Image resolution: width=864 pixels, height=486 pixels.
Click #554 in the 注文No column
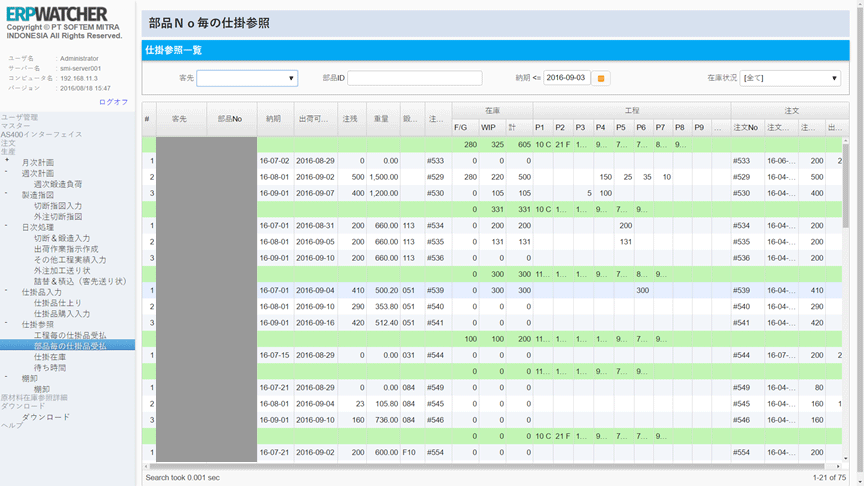pyautogui.click(x=742, y=452)
